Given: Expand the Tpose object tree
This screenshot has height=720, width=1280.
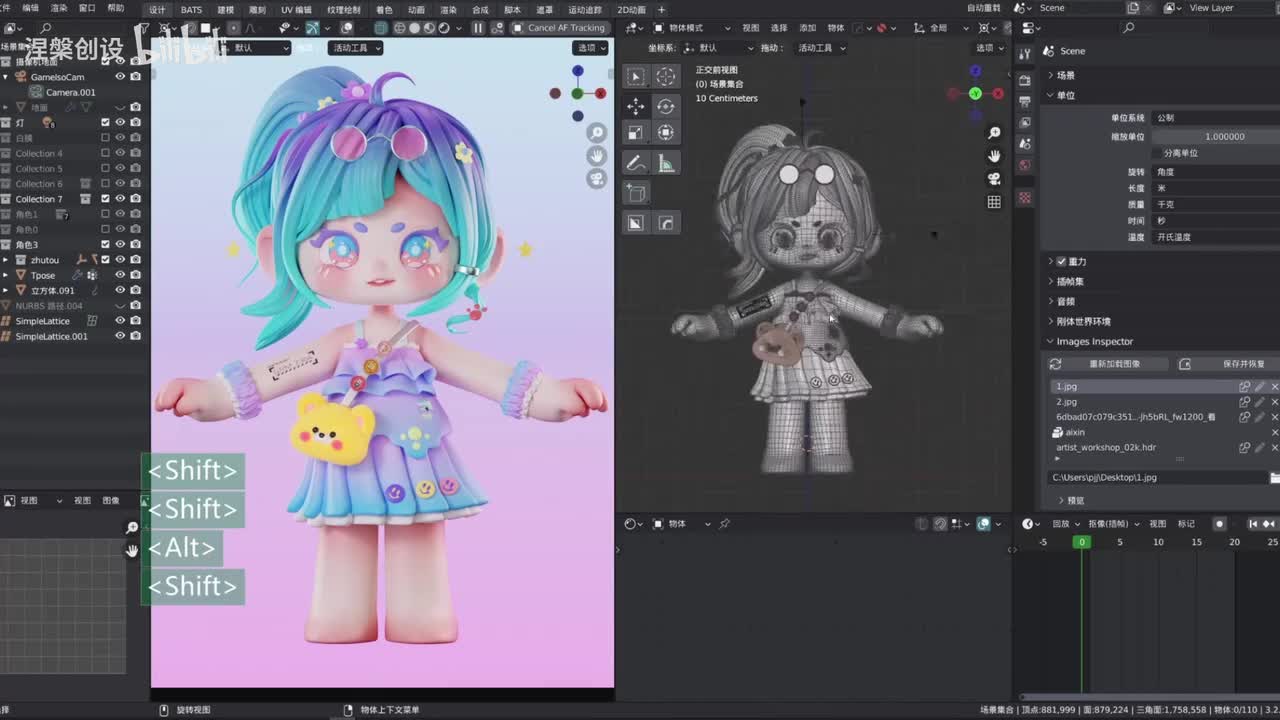Looking at the screenshot, I should (6, 275).
